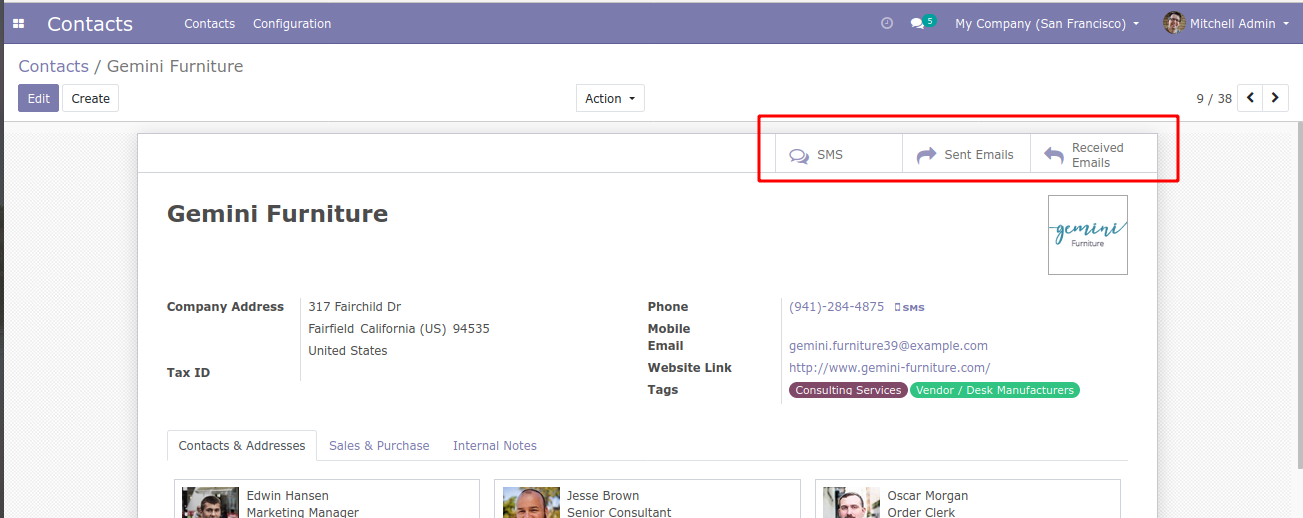1303x518 pixels.
Task: Click the Consulting Services tag
Action: [x=848, y=390]
